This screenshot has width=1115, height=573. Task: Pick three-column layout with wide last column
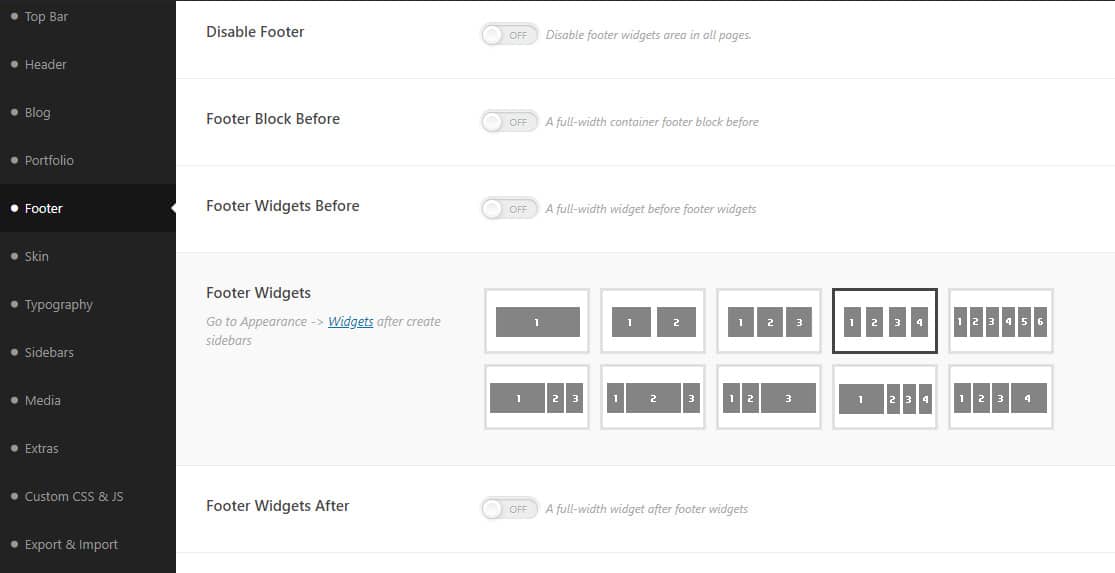tap(769, 397)
